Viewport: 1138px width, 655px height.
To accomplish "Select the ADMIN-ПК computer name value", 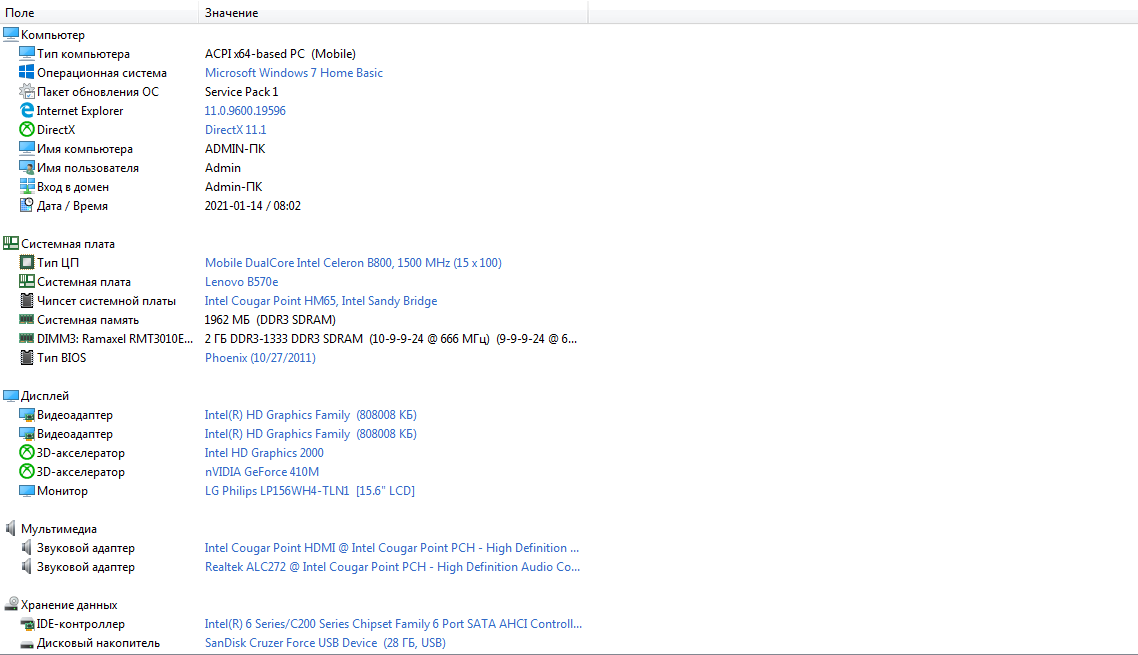I will (x=234, y=148).
